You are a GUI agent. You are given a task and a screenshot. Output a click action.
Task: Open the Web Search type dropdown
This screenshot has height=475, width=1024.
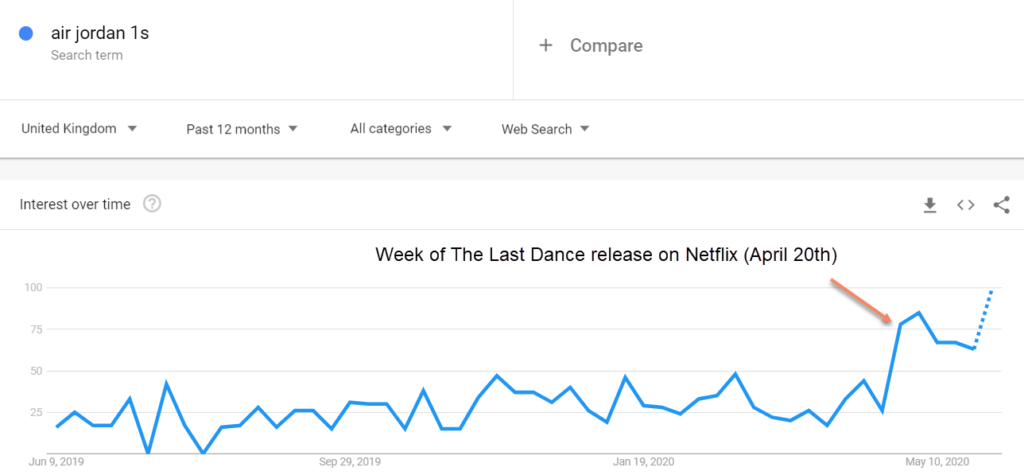pyautogui.click(x=545, y=129)
